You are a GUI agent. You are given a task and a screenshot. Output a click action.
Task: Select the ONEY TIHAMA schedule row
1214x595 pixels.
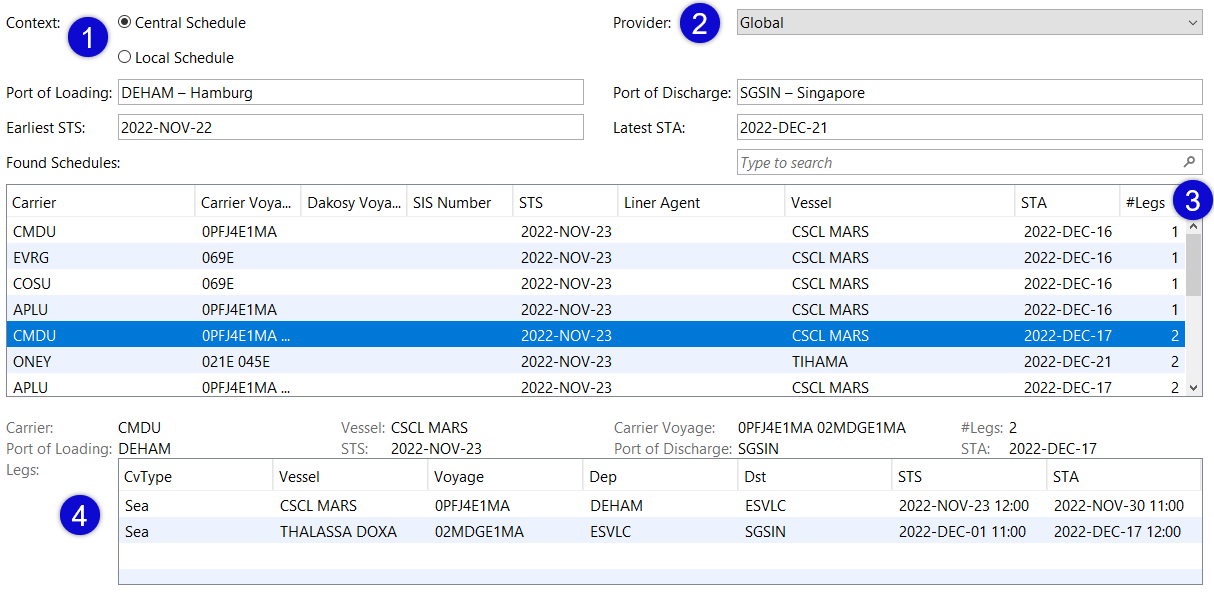click(x=400, y=361)
